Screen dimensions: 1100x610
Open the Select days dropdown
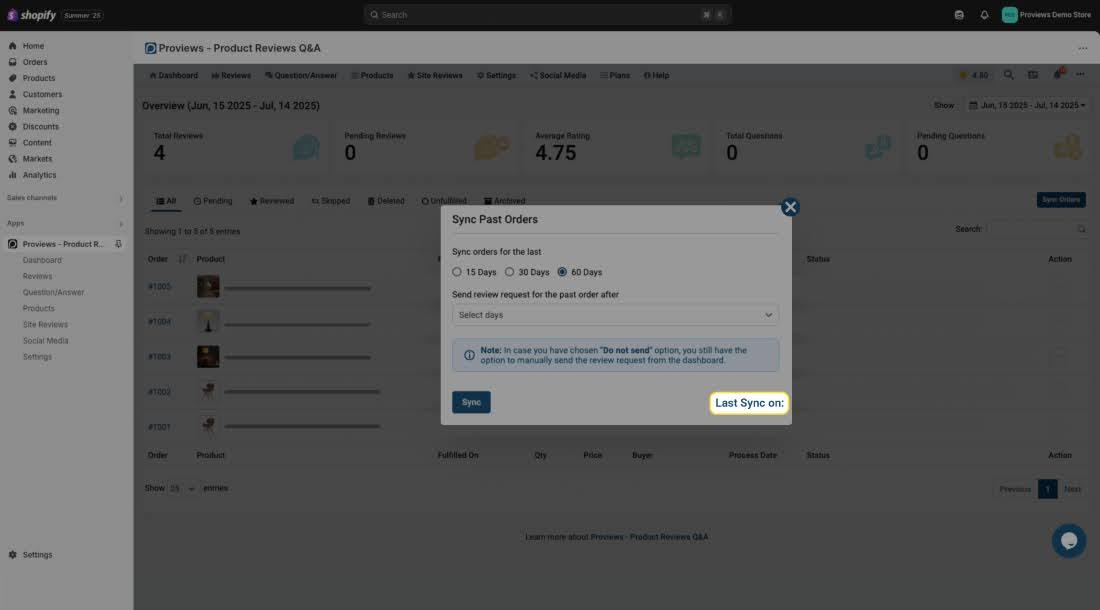click(615, 315)
